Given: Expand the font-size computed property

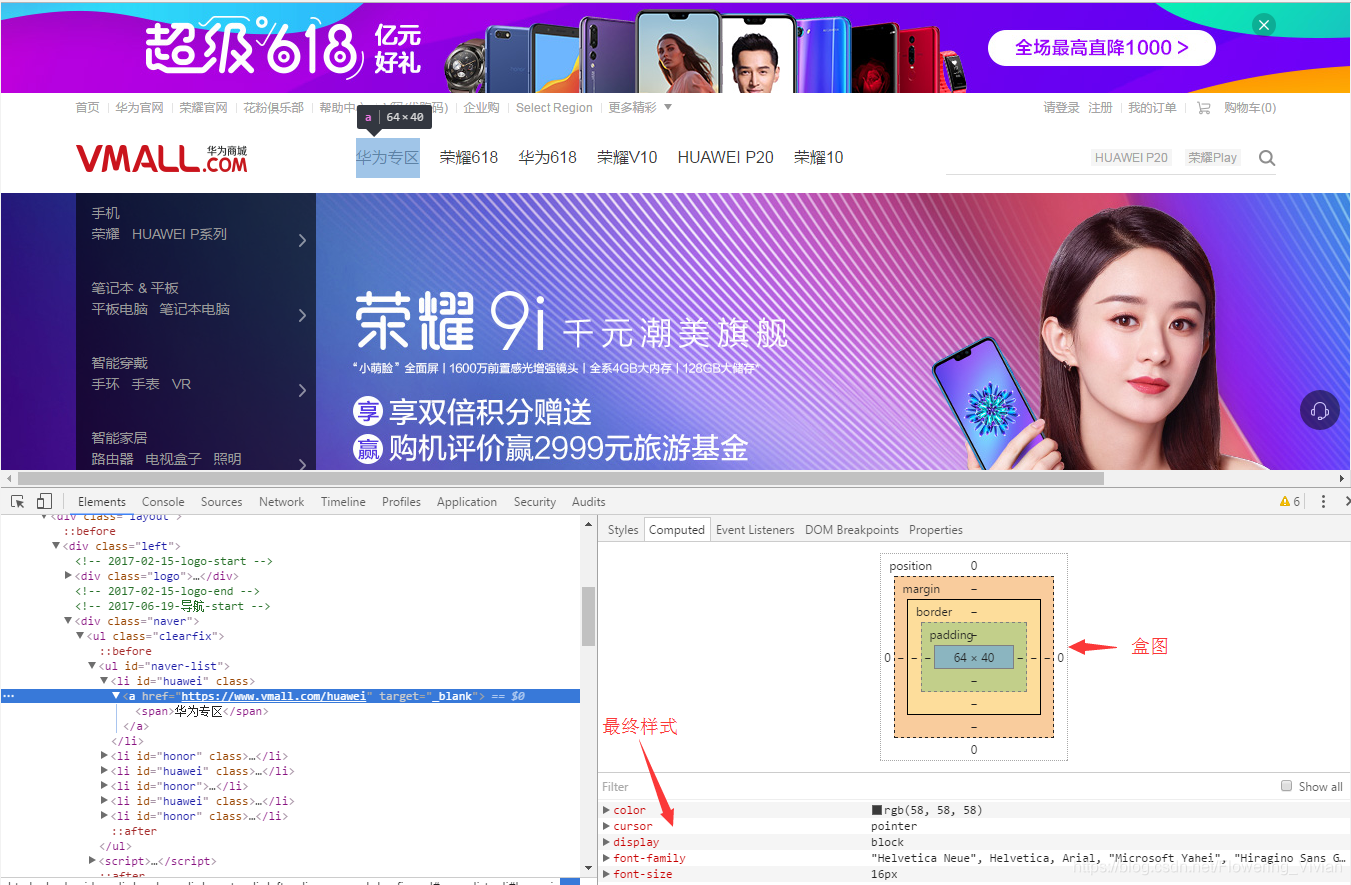Looking at the screenshot, I should [606, 874].
